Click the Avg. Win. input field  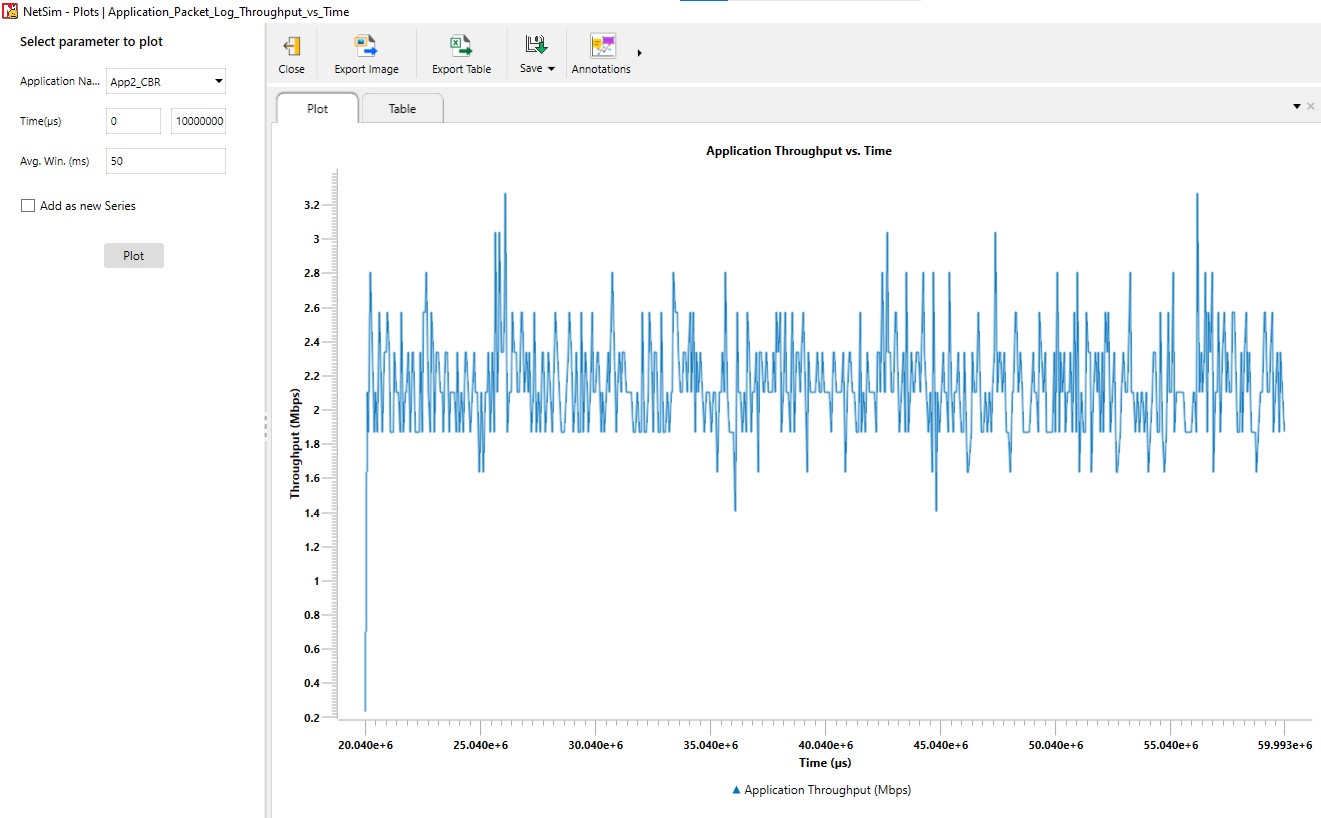click(x=166, y=161)
